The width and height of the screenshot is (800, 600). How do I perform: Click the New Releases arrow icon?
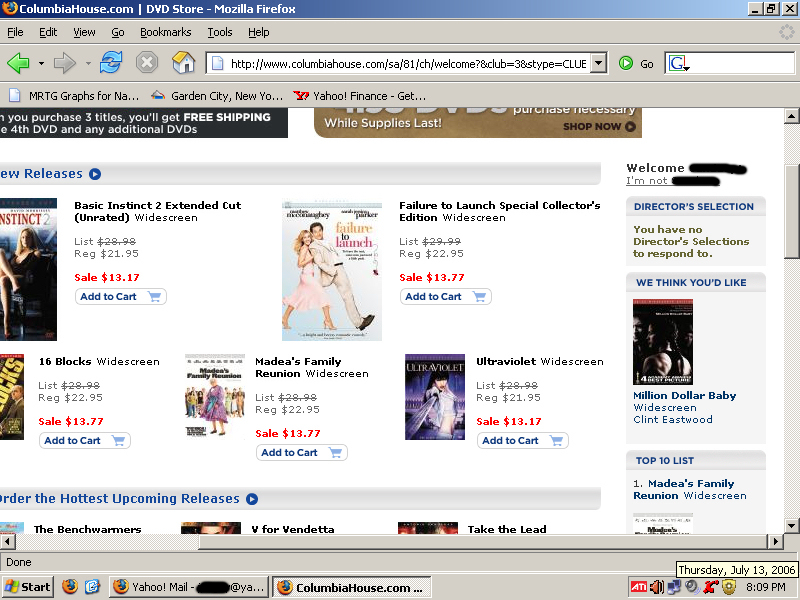(95, 174)
